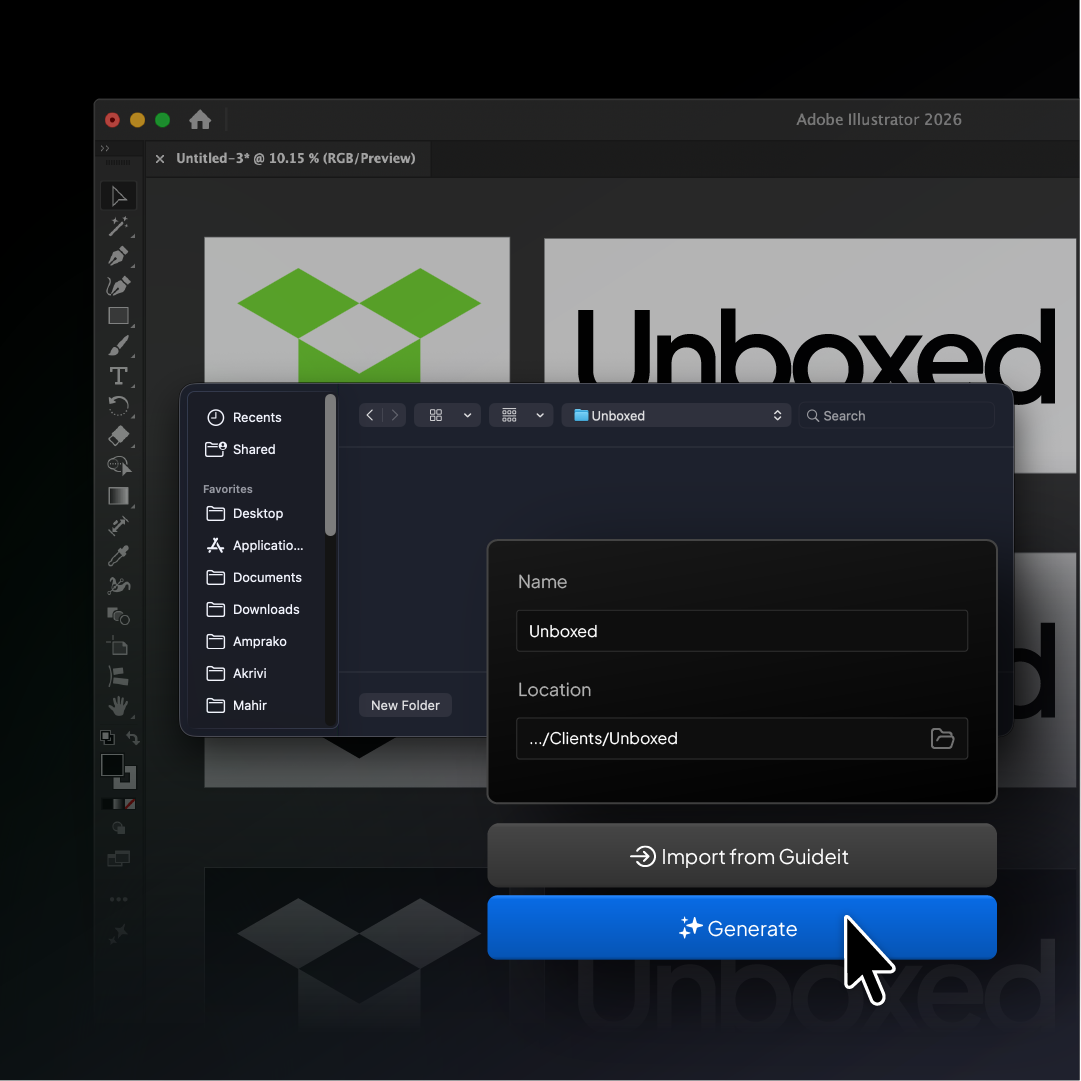Screen dimensions: 1081x1081
Task: Select the Rotate tool
Action: click(x=119, y=405)
